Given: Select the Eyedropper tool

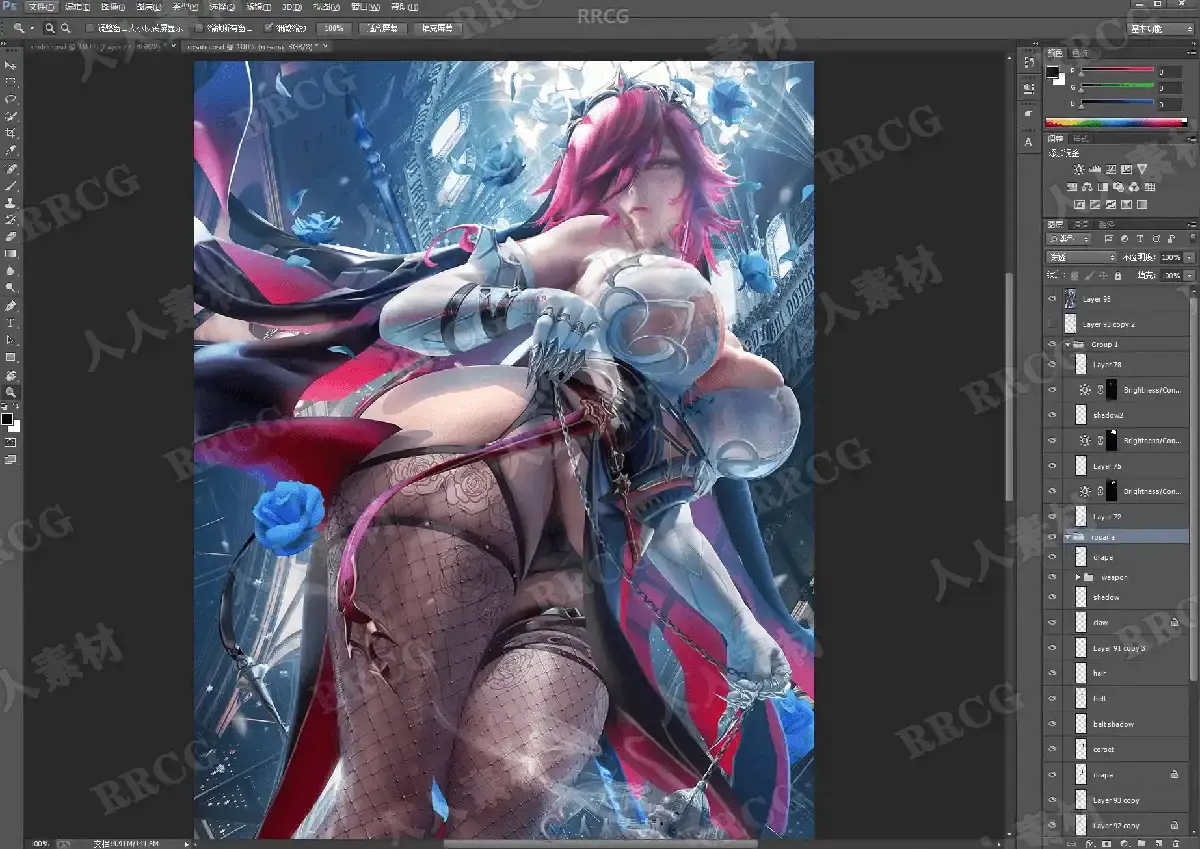Looking at the screenshot, I should tap(11, 150).
